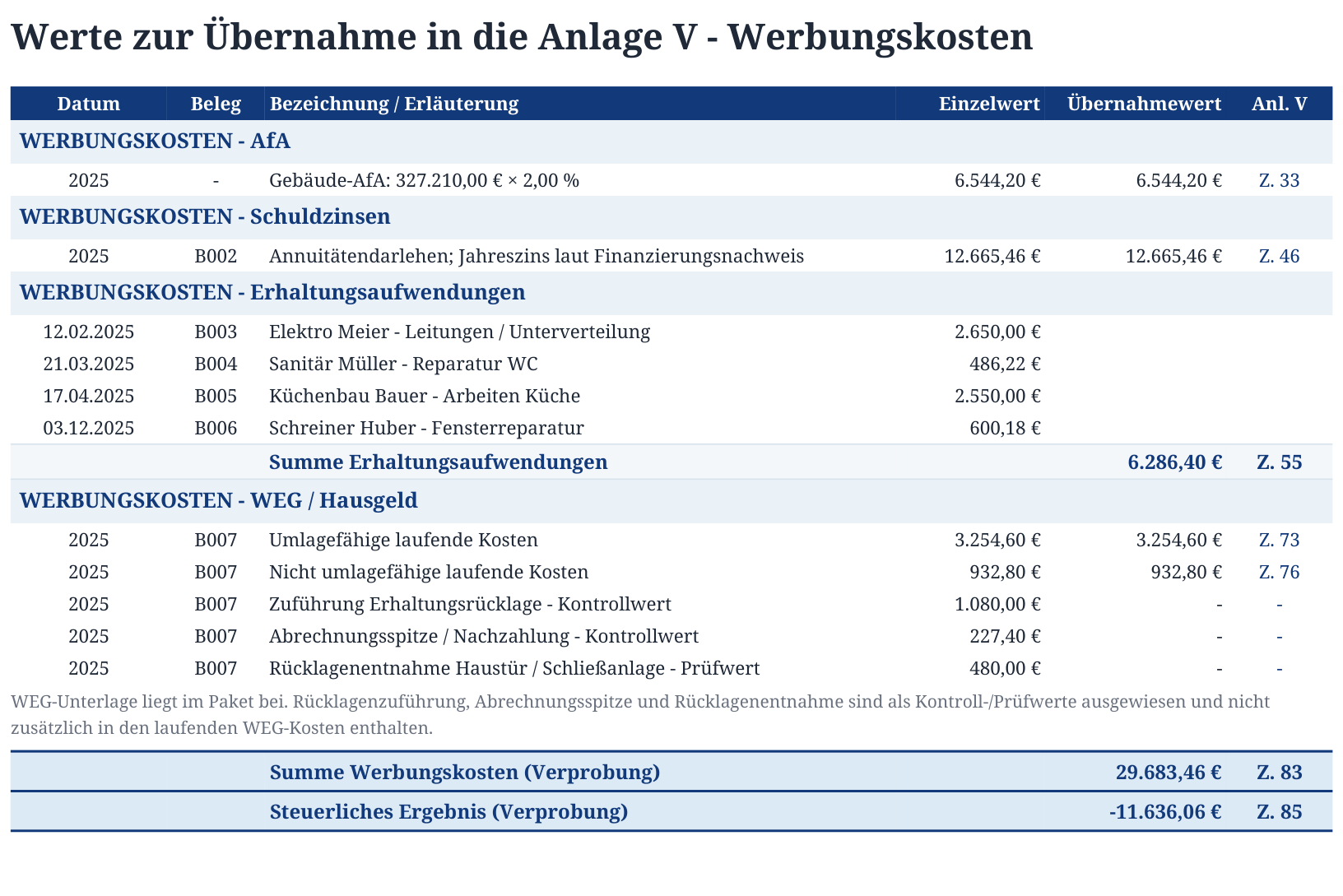Viewport: 1343px width, 896px height.
Task: Select the 'Datum' column header
Action: click(89, 104)
